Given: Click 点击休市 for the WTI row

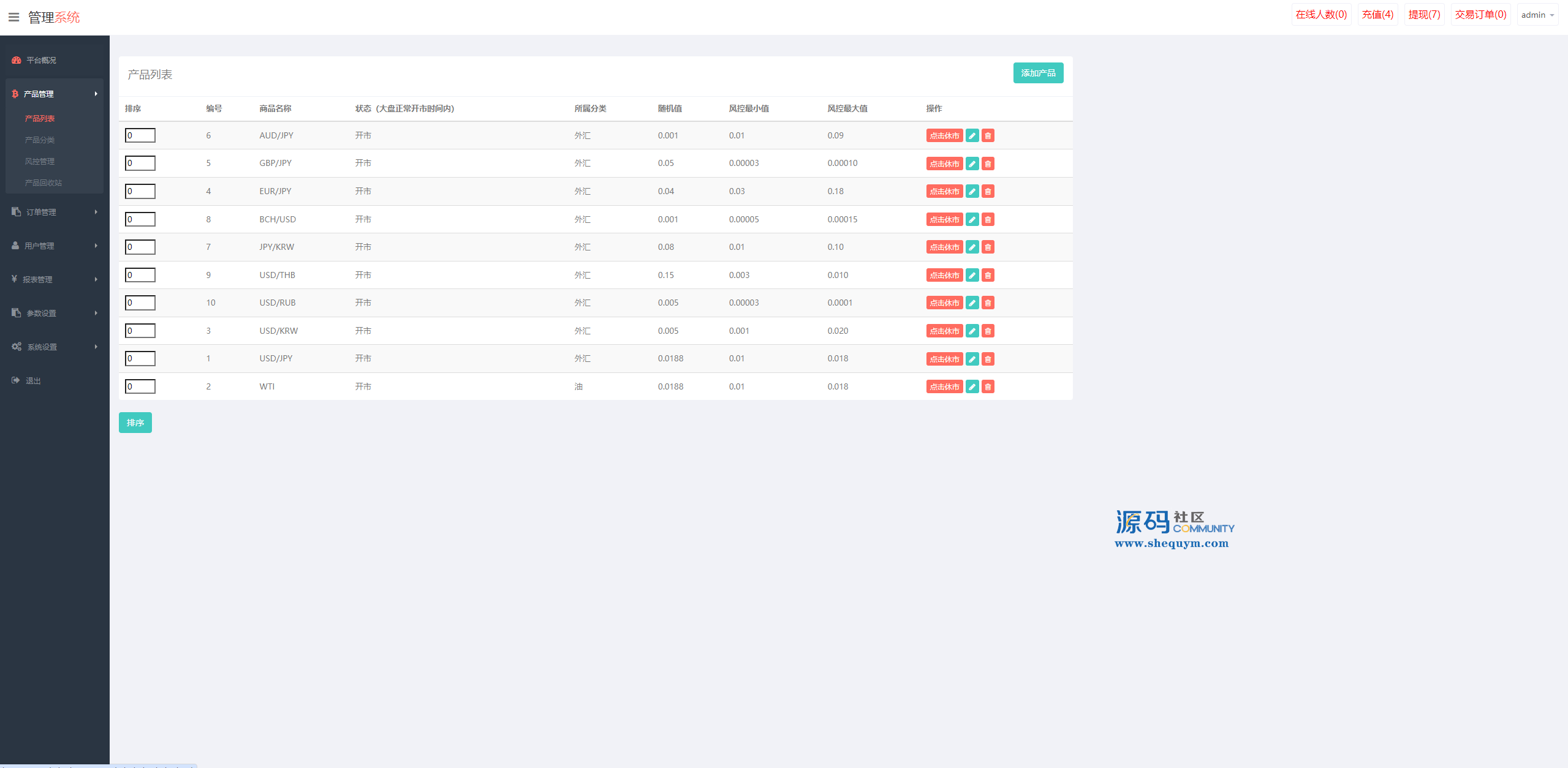Looking at the screenshot, I should (x=944, y=386).
